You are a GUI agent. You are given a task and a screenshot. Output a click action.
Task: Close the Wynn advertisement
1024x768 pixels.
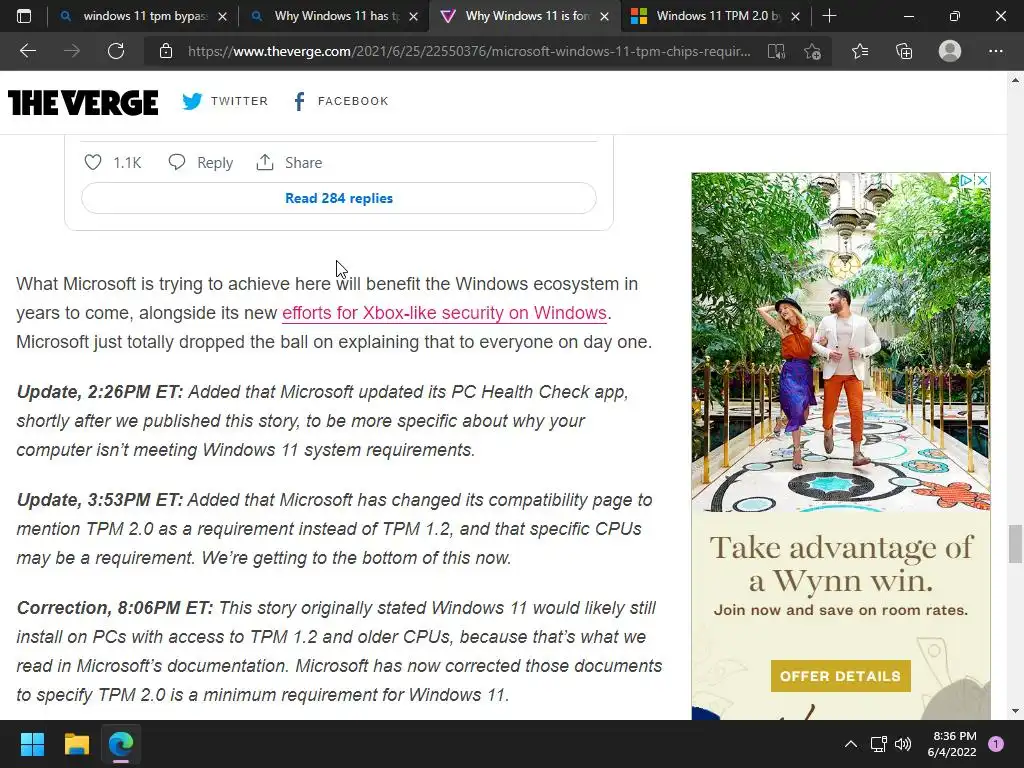tap(982, 180)
